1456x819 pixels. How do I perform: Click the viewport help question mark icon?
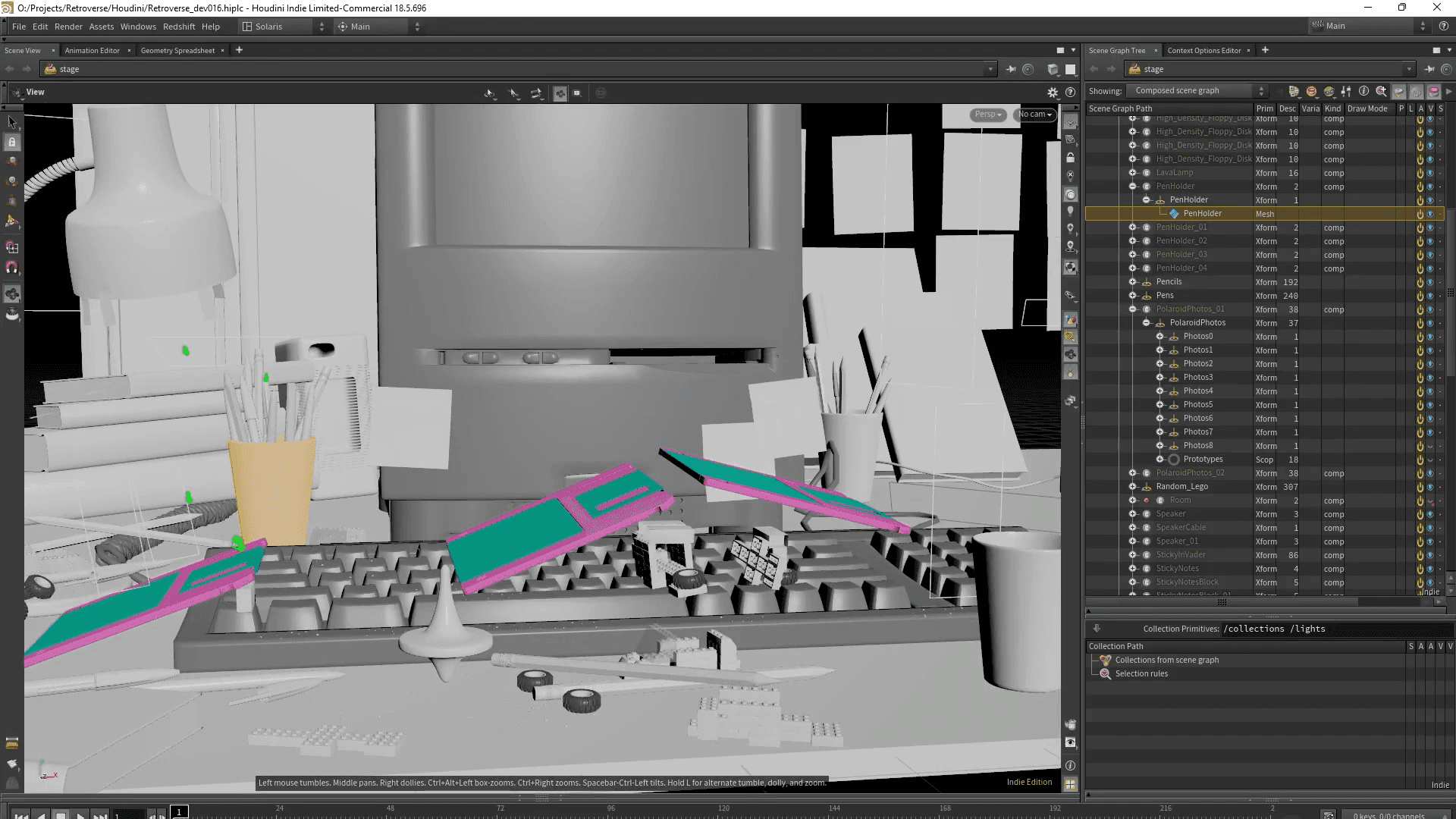[1070, 93]
